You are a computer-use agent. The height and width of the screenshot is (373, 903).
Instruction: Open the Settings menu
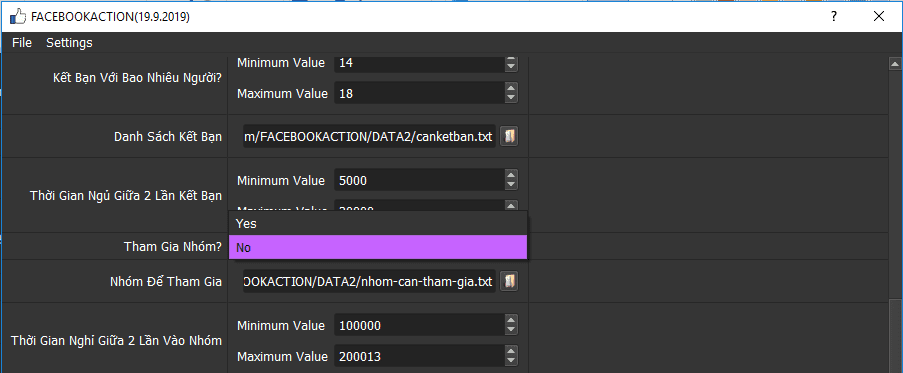(x=69, y=43)
